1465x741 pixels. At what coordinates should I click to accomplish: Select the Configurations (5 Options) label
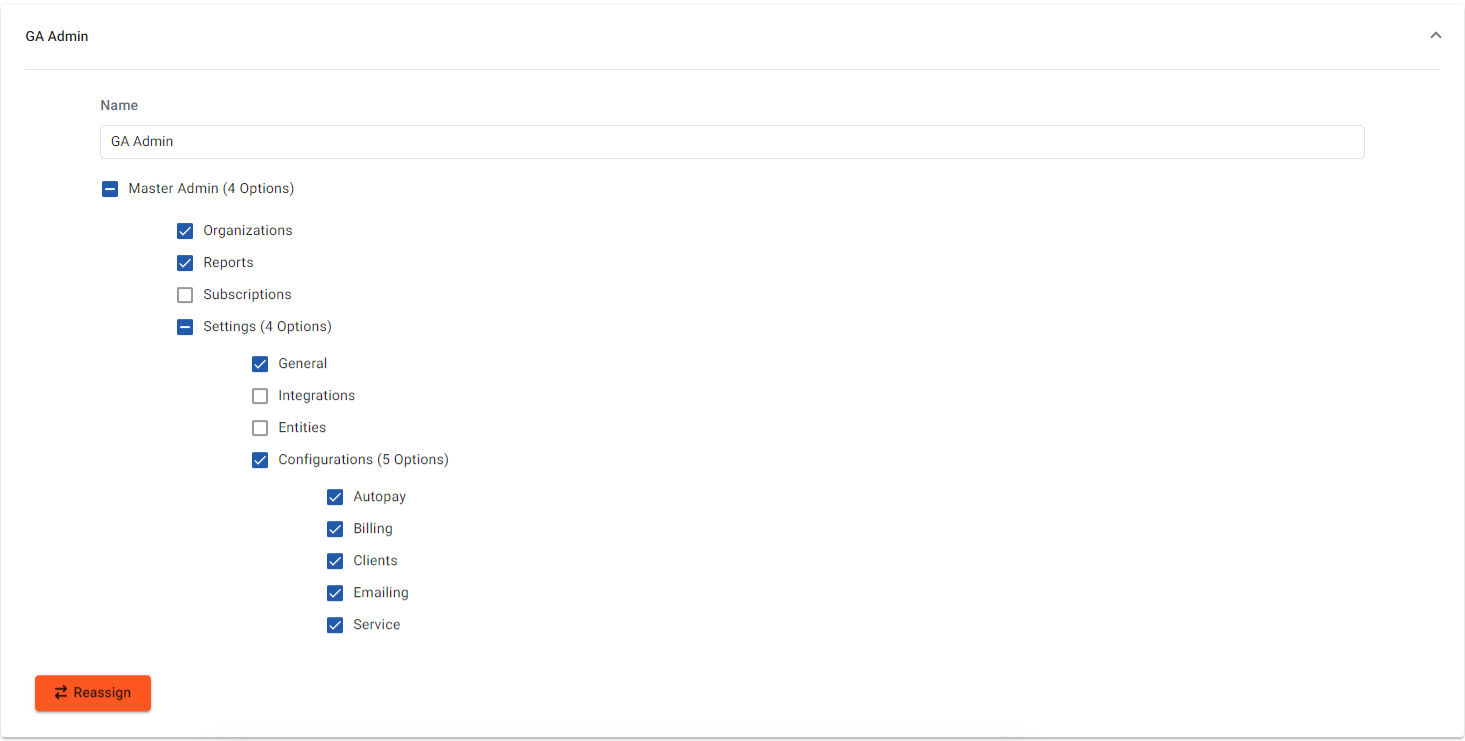363,460
